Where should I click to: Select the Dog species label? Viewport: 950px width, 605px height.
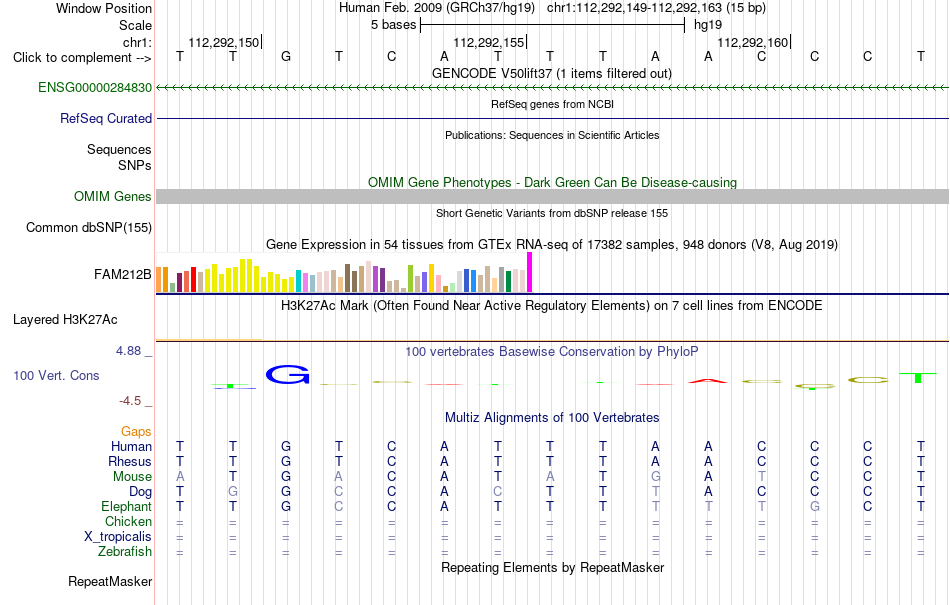[140, 492]
